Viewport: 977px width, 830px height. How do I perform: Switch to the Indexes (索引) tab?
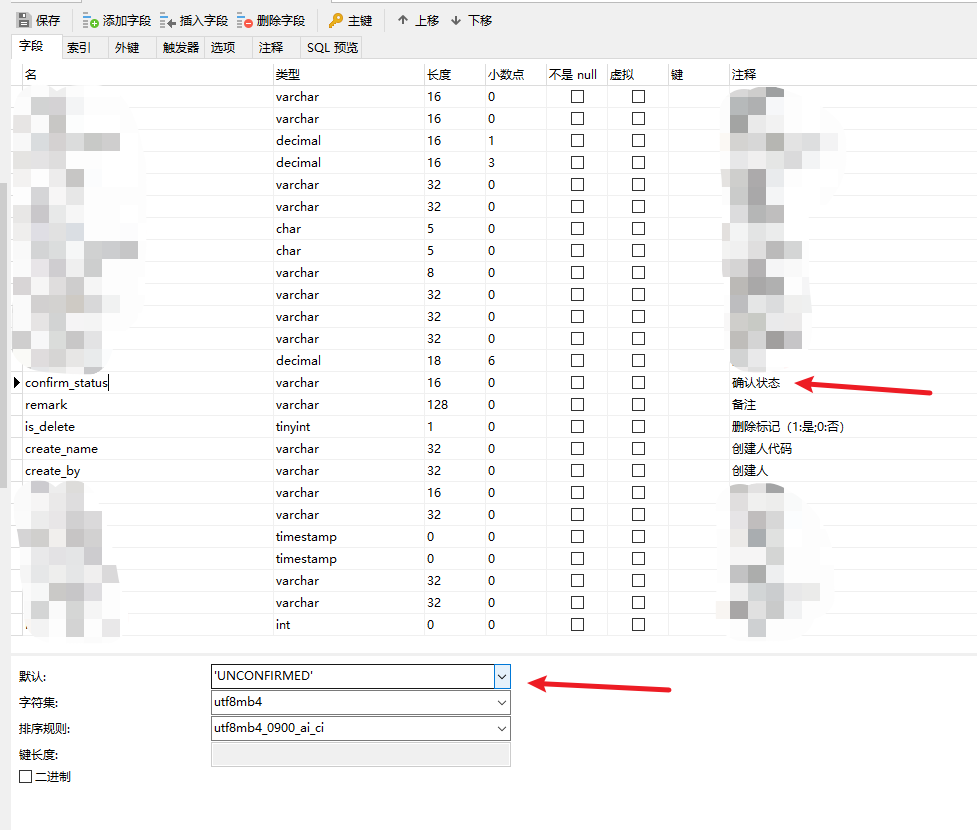tap(79, 47)
